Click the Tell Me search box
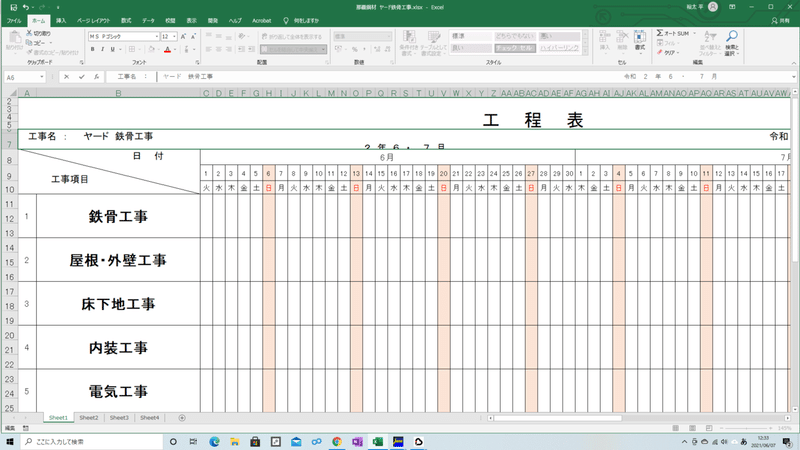Screen dimensions: 800x450 (302, 21)
